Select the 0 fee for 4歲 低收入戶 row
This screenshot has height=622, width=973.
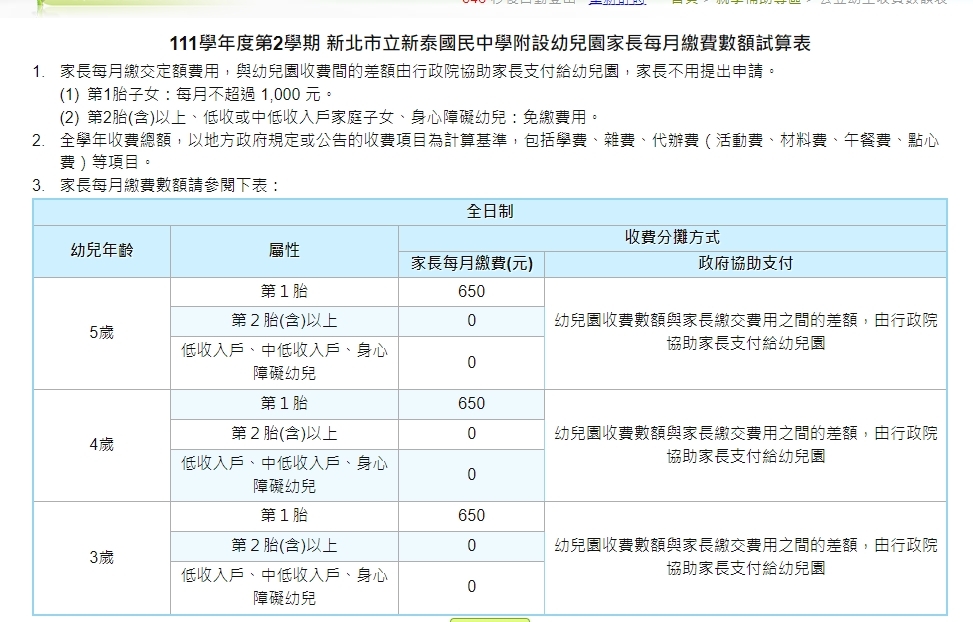coord(472,475)
